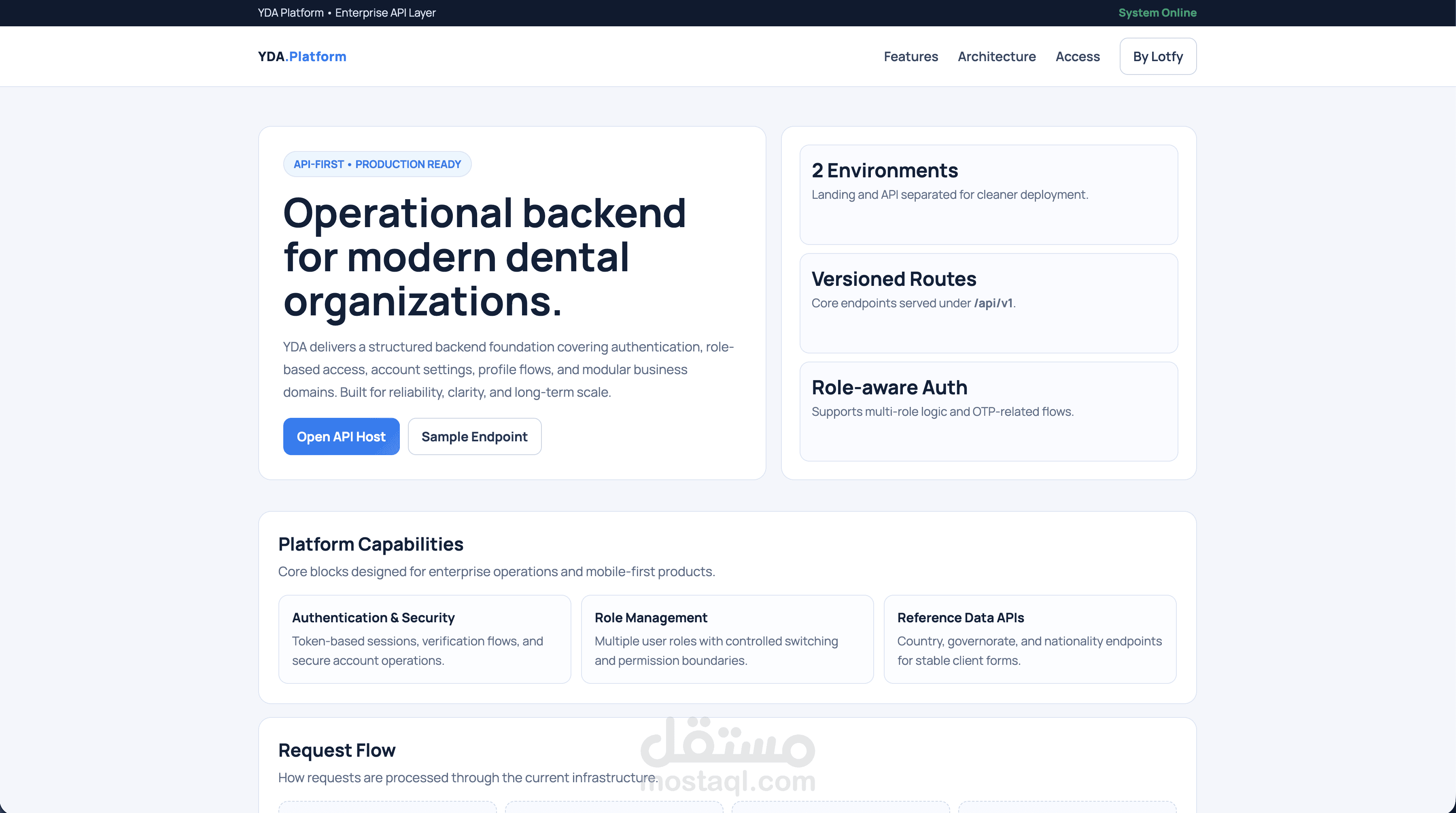This screenshot has width=1456, height=813.
Task: Open the Features nav link
Action: click(911, 57)
